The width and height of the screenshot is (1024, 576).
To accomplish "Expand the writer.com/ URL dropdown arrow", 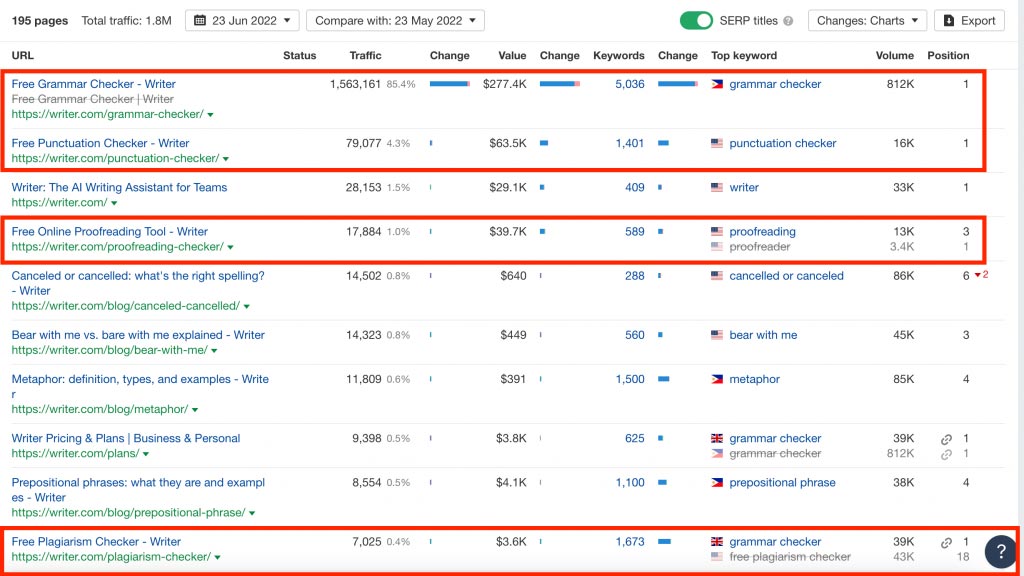I will pyautogui.click(x=114, y=204).
